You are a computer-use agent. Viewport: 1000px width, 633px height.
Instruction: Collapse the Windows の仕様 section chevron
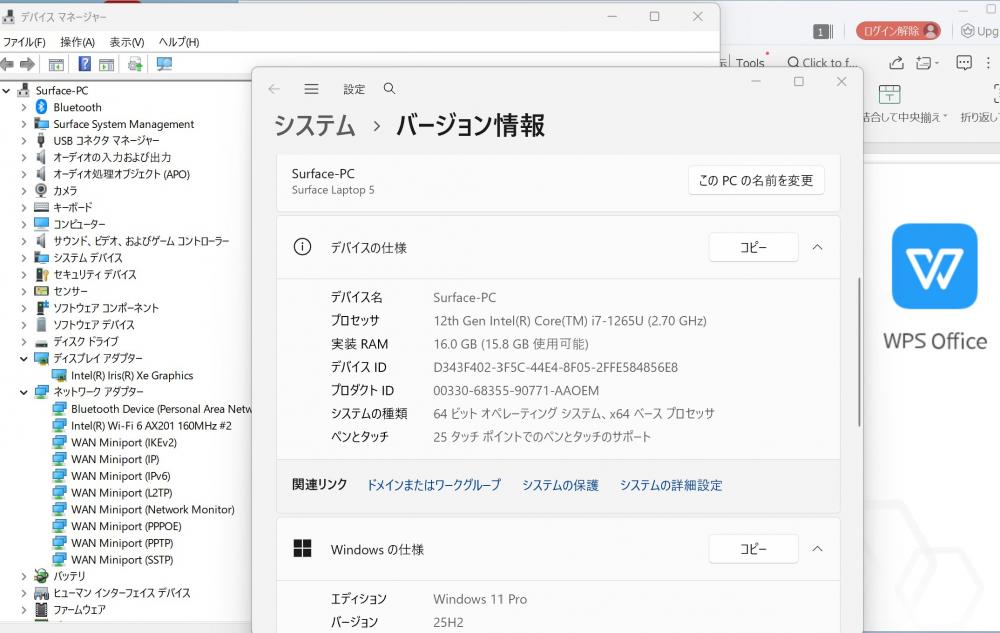(x=817, y=549)
